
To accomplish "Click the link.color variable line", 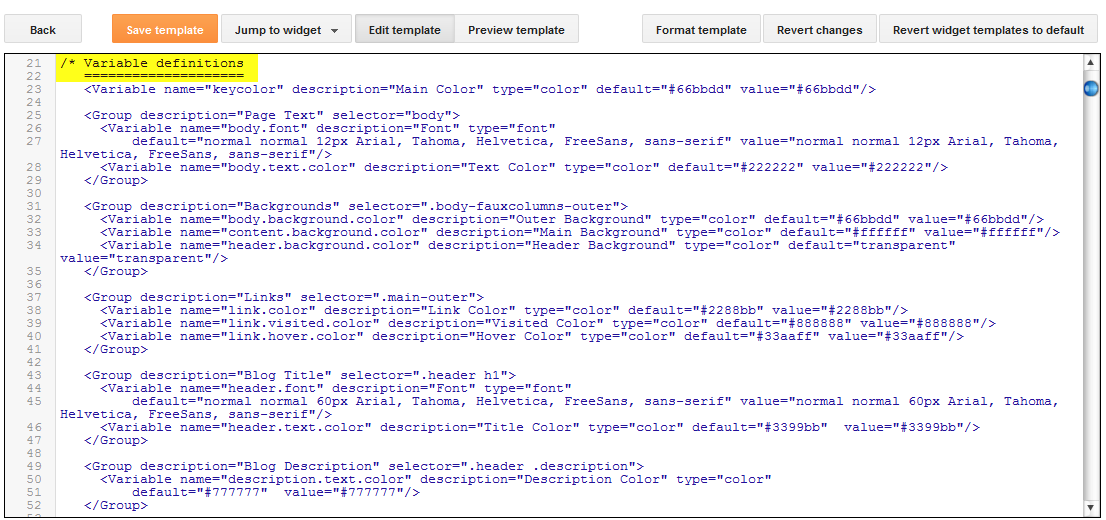I will pos(504,310).
